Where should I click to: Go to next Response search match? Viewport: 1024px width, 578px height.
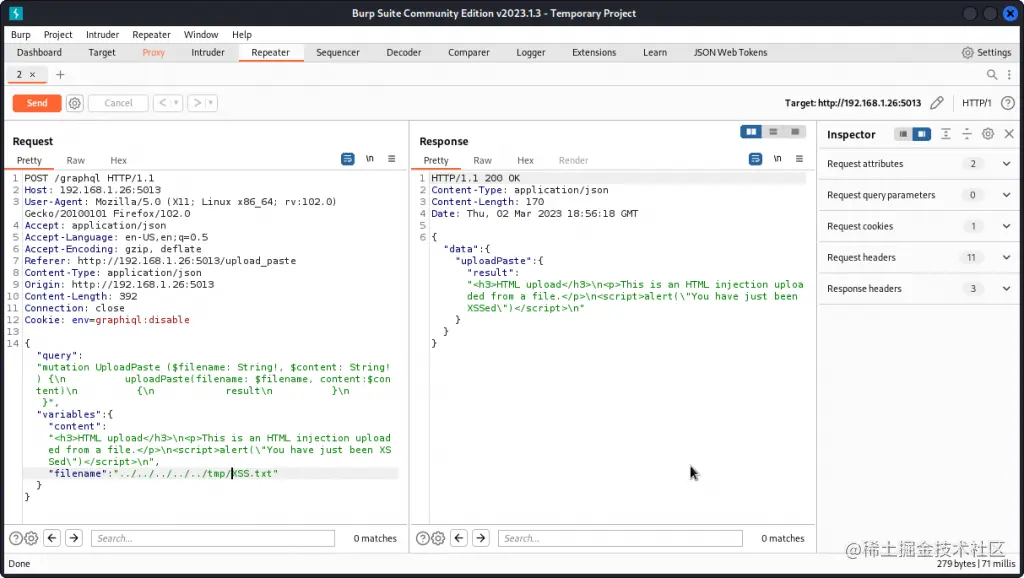click(x=481, y=538)
